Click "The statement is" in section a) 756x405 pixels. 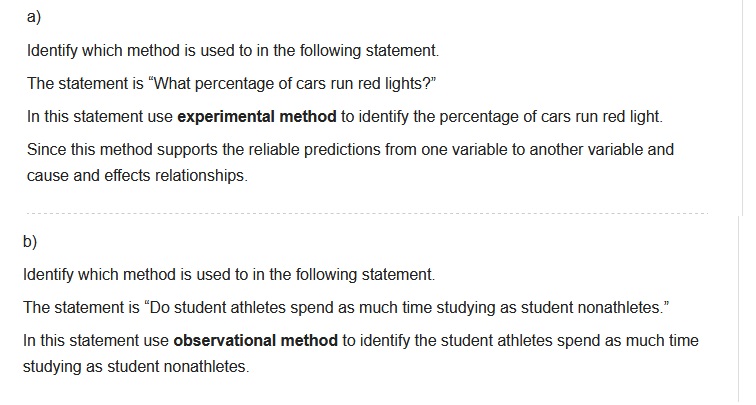tap(83, 83)
